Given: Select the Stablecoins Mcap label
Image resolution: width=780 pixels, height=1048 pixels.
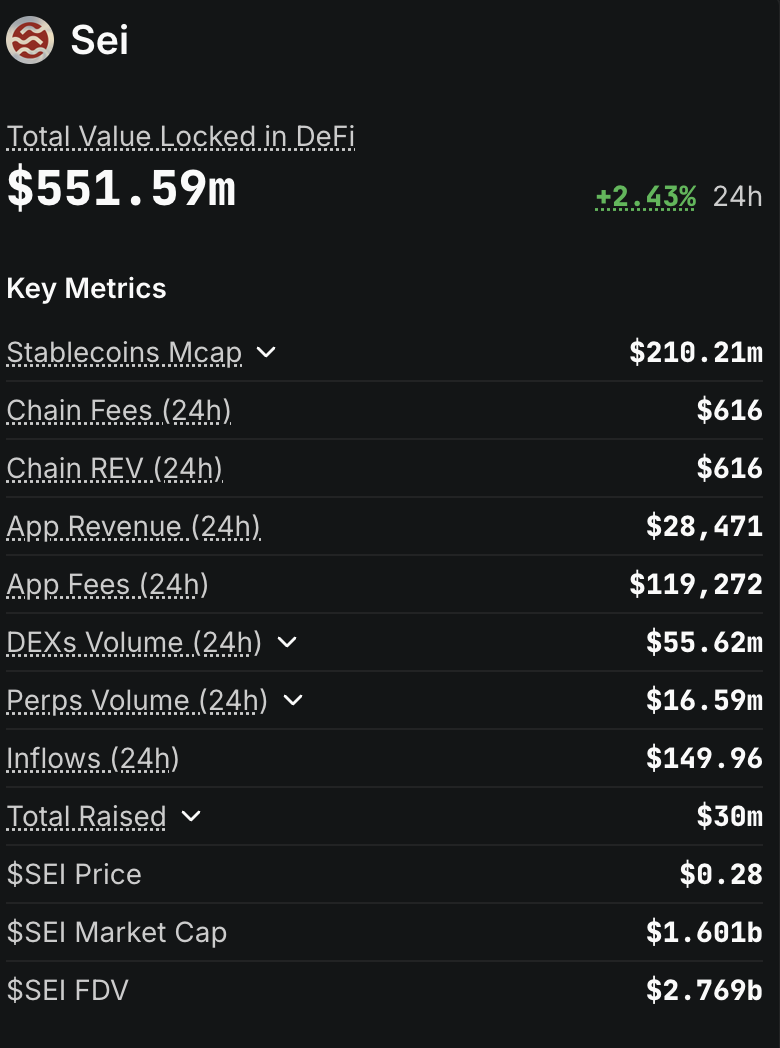Looking at the screenshot, I should (124, 353).
